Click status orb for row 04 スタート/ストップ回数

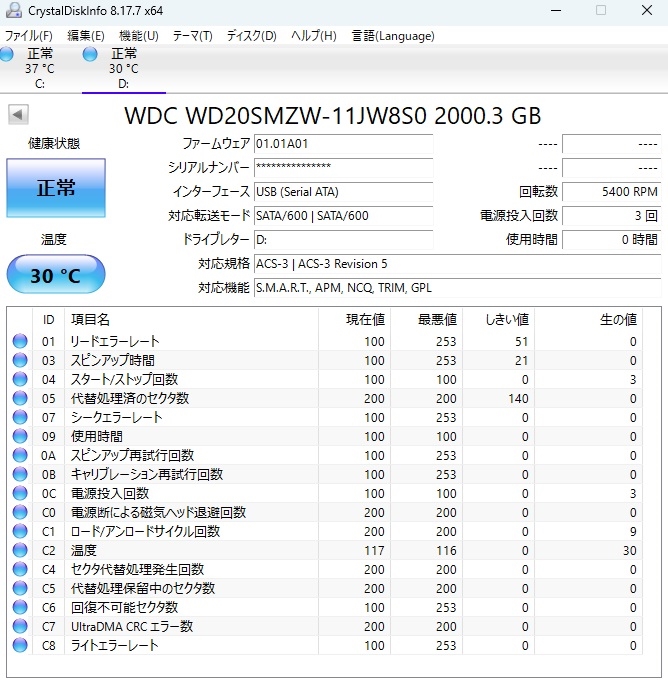point(20,379)
